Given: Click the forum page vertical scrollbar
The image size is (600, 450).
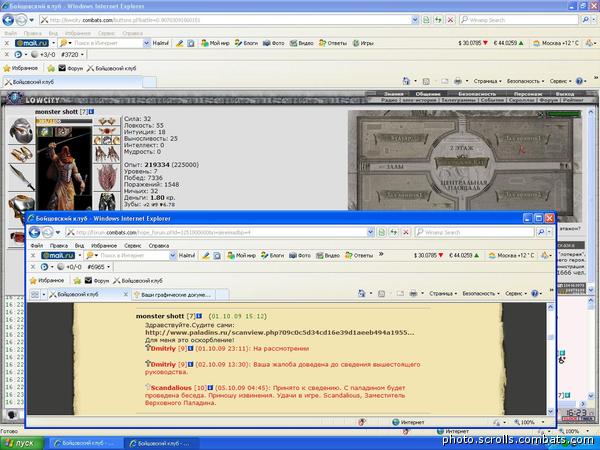Looking at the screenshot, I should (x=551, y=359).
